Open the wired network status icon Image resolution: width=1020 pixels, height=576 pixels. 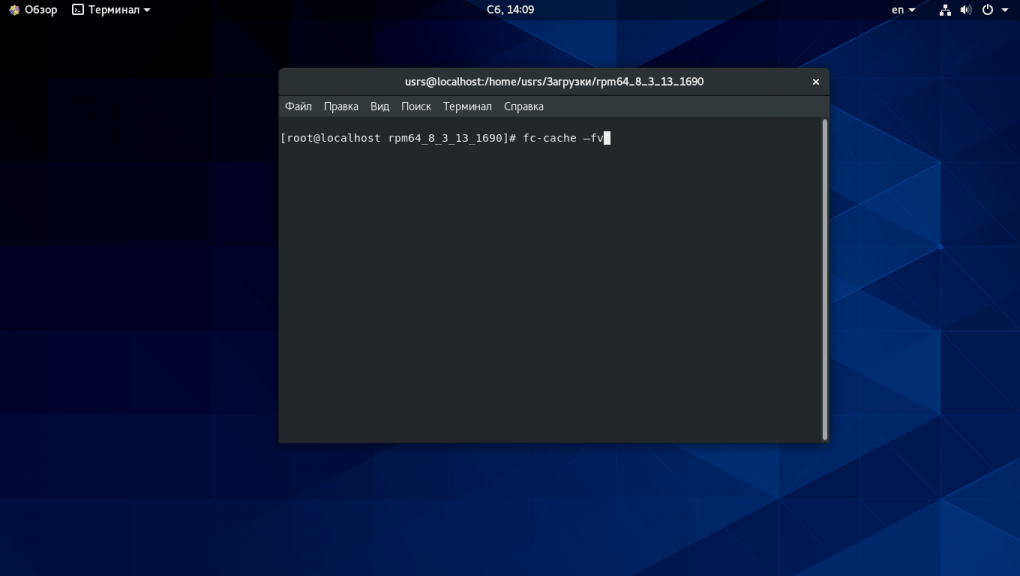point(945,10)
